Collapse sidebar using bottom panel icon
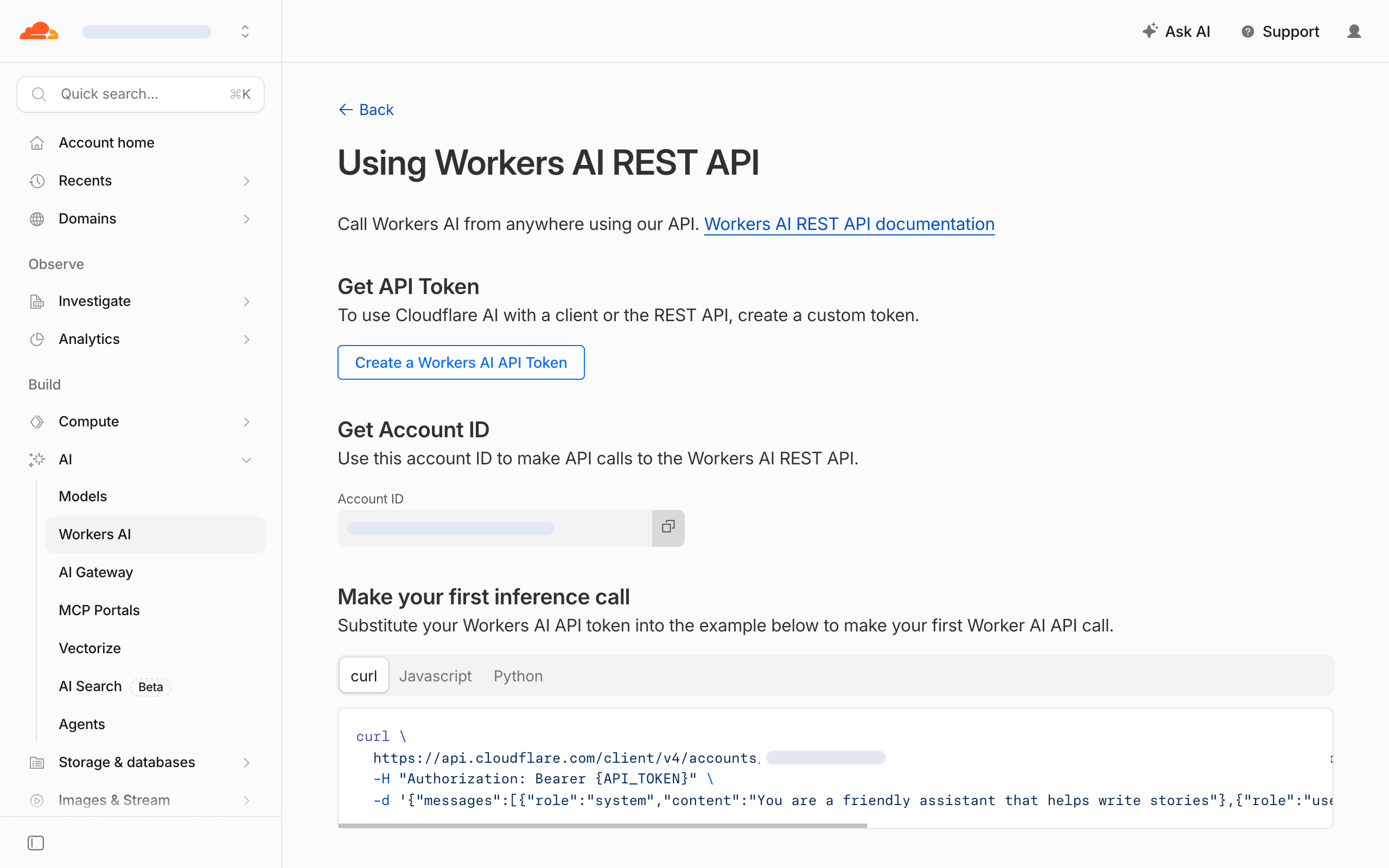This screenshot has height=868, width=1389. coord(36,843)
